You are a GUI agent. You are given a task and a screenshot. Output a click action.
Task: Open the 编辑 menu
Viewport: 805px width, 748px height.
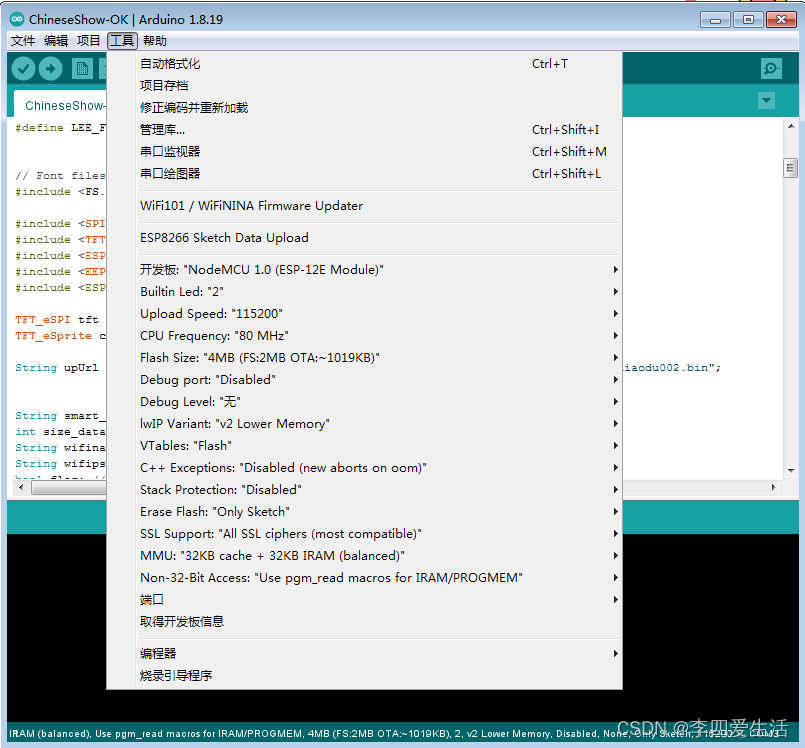click(x=55, y=41)
